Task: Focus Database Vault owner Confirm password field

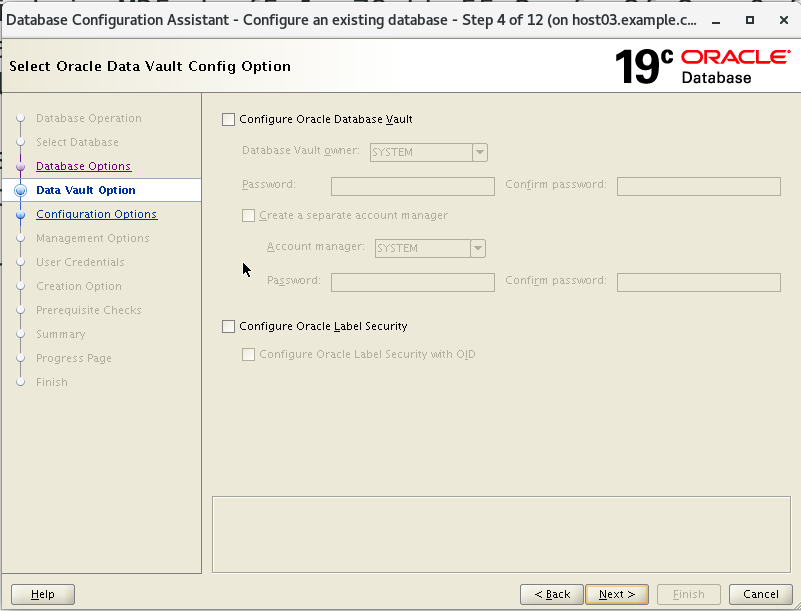Action: pos(699,186)
